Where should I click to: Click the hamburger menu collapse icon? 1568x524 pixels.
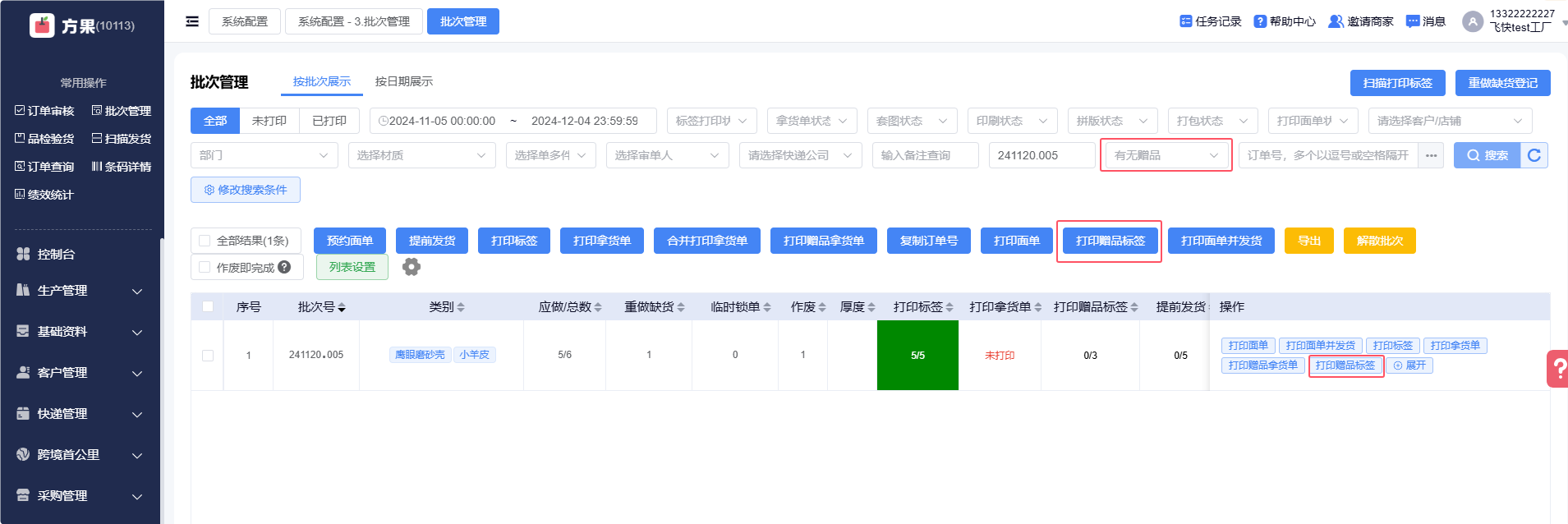click(x=192, y=21)
